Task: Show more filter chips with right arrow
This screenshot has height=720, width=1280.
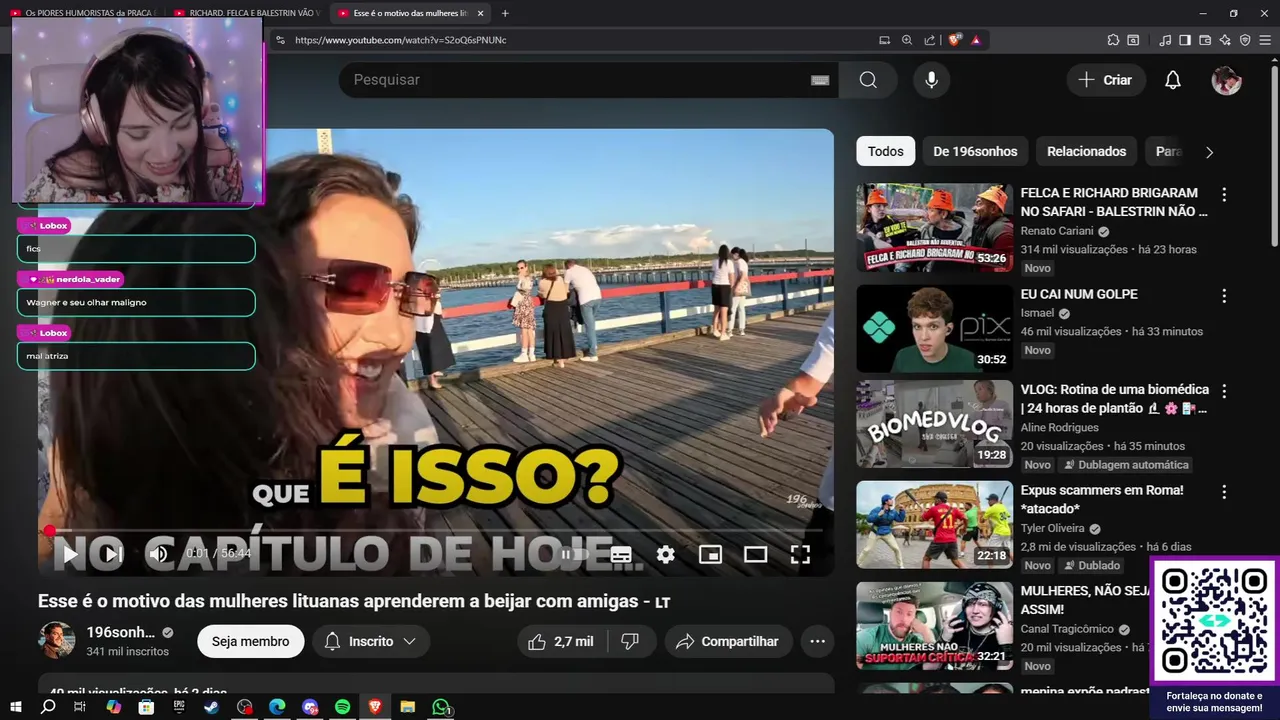Action: pos(1209,152)
